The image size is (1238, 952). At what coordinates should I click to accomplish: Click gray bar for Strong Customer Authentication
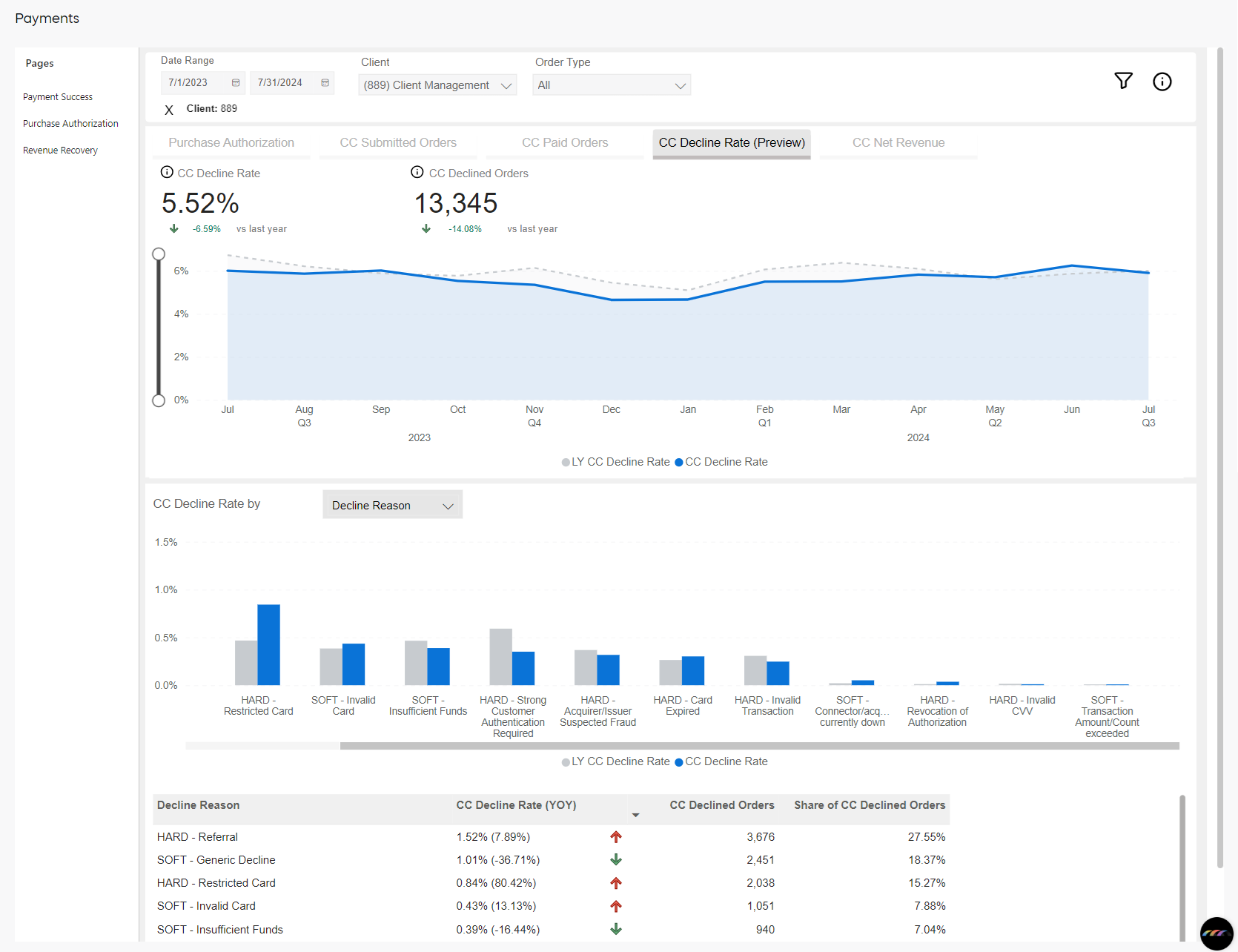tap(501, 657)
